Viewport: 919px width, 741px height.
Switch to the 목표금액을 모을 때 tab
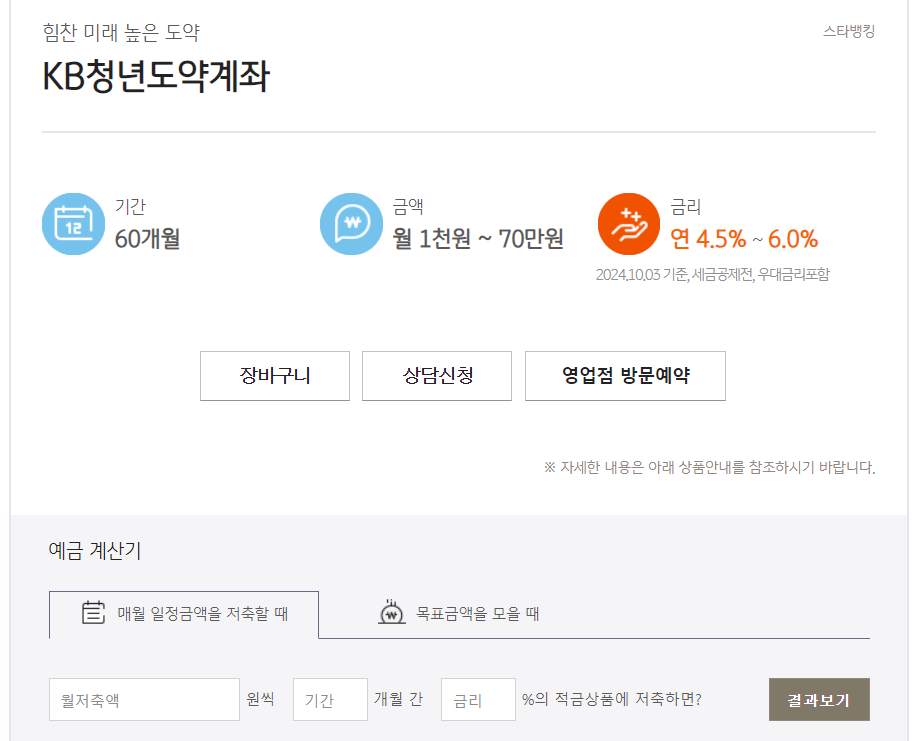point(458,614)
